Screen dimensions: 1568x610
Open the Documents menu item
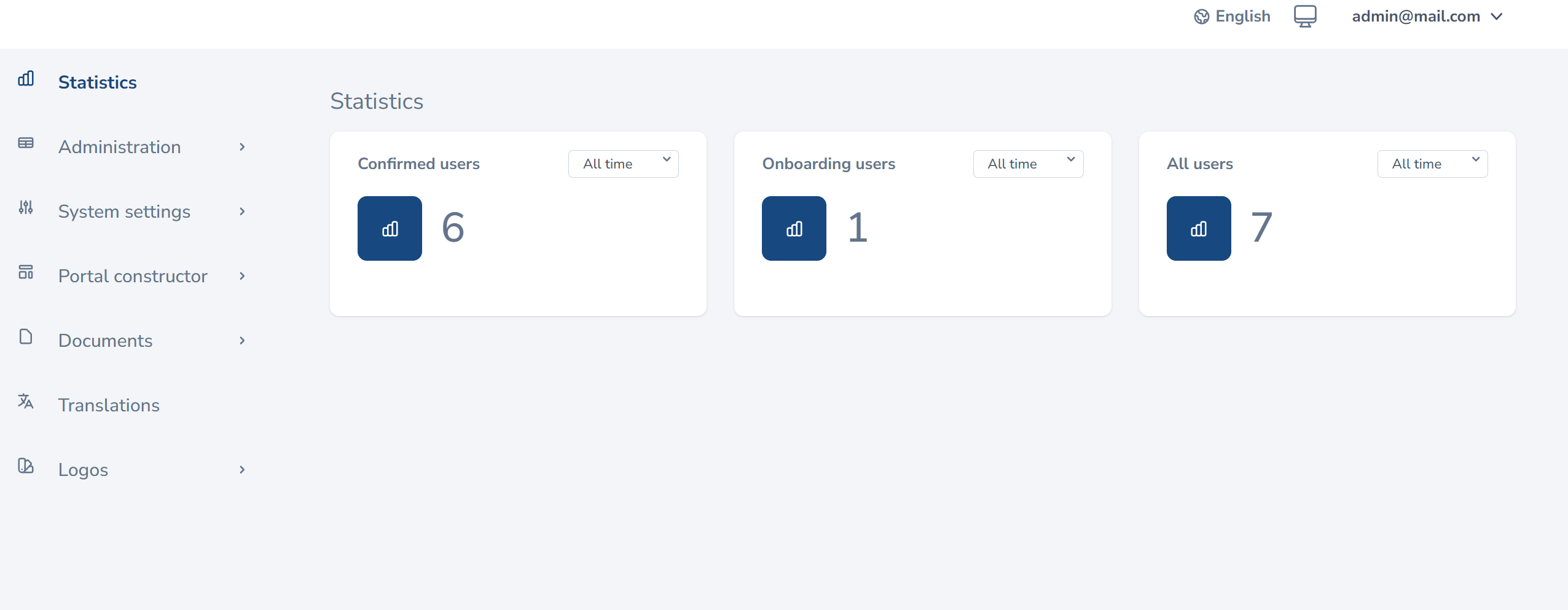click(x=105, y=341)
